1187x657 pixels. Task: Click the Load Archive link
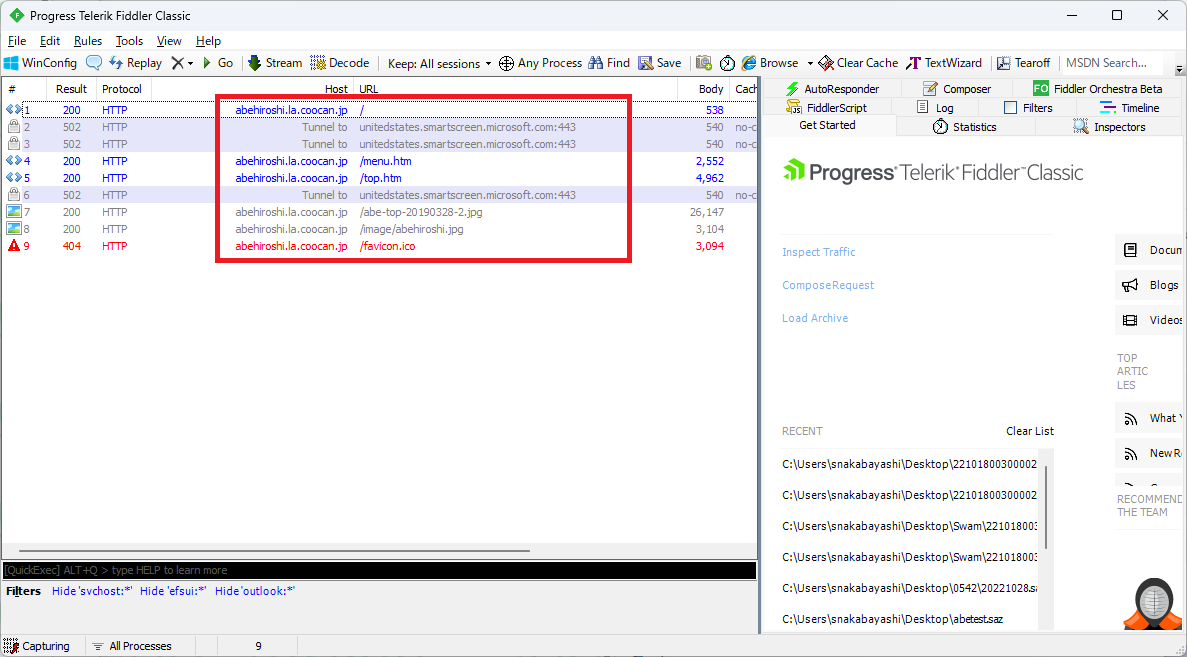pos(815,318)
